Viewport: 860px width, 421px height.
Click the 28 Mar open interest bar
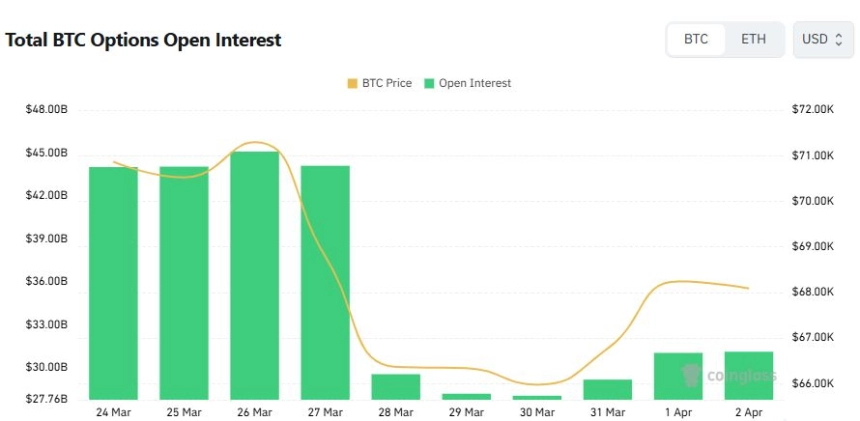pos(396,387)
